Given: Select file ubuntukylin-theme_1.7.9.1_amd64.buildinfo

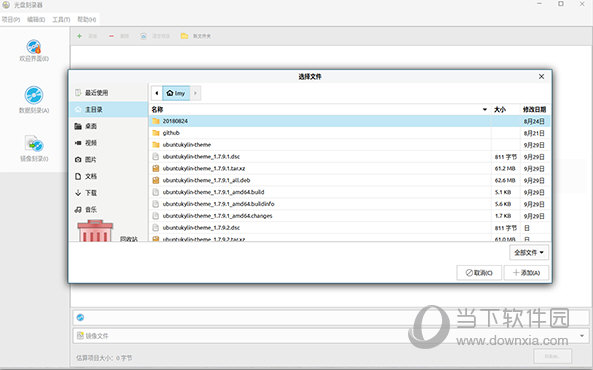Looking at the screenshot, I should pyautogui.click(x=349, y=204).
